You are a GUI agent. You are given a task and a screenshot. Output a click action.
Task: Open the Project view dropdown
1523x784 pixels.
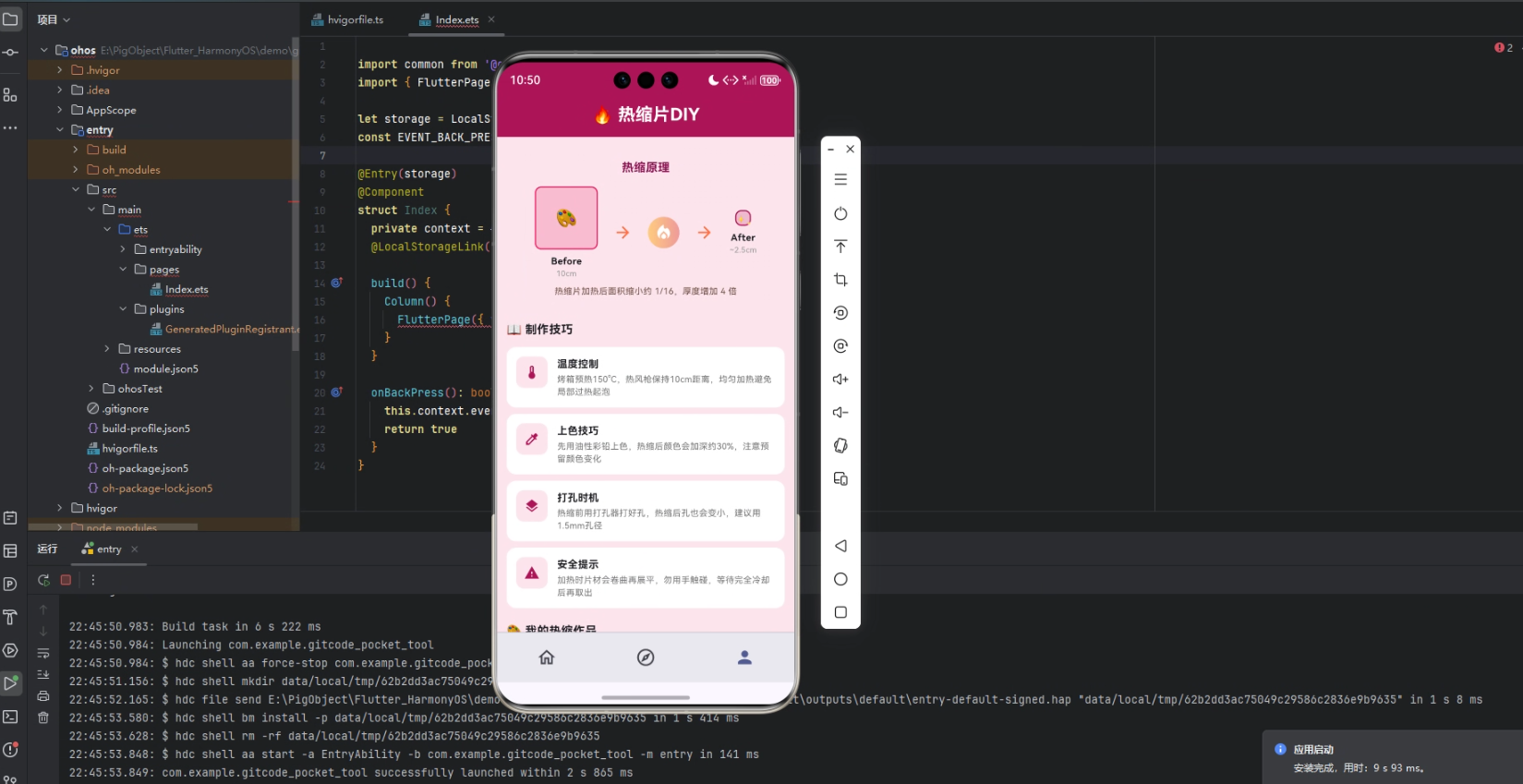pyautogui.click(x=54, y=19)
